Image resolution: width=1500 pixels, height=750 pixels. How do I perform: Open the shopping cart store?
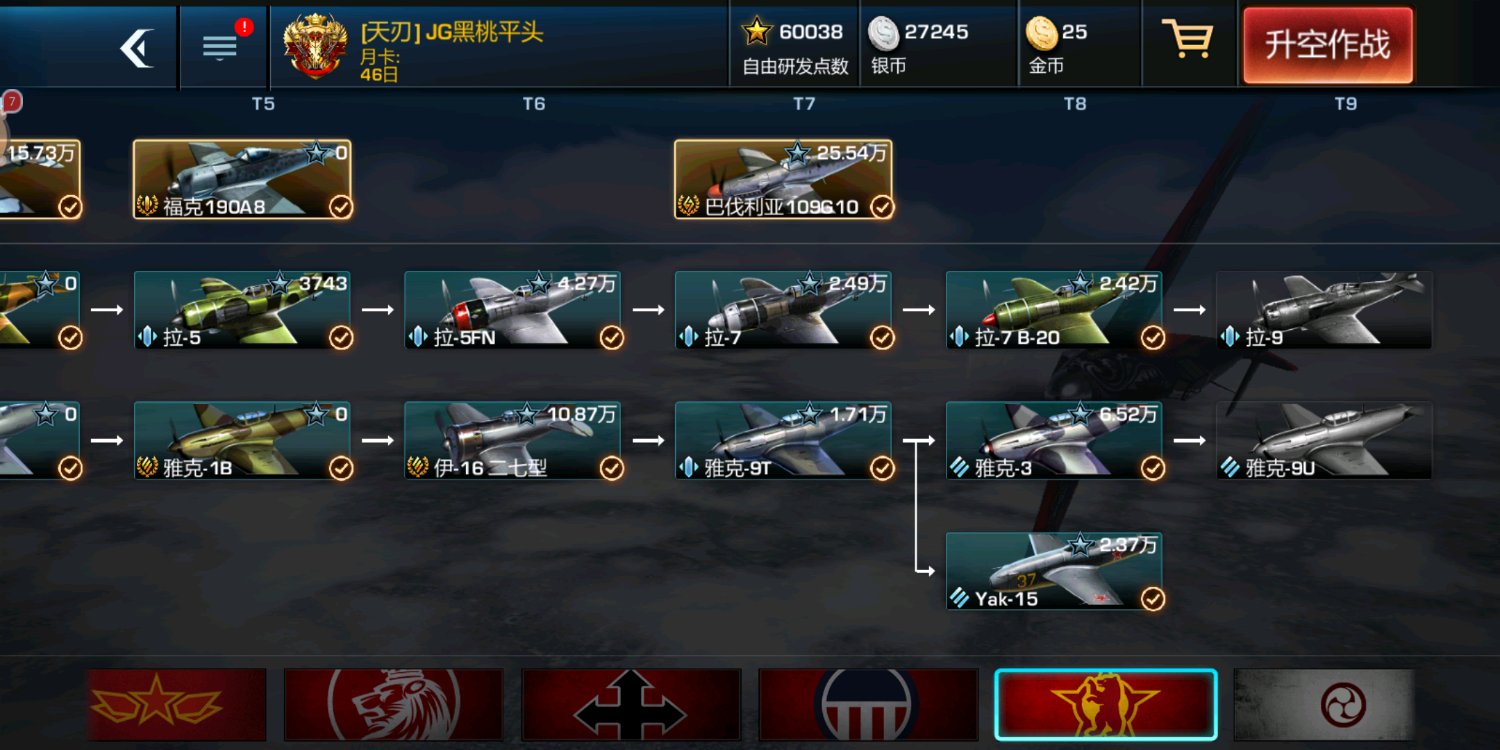pos(1187,40)
